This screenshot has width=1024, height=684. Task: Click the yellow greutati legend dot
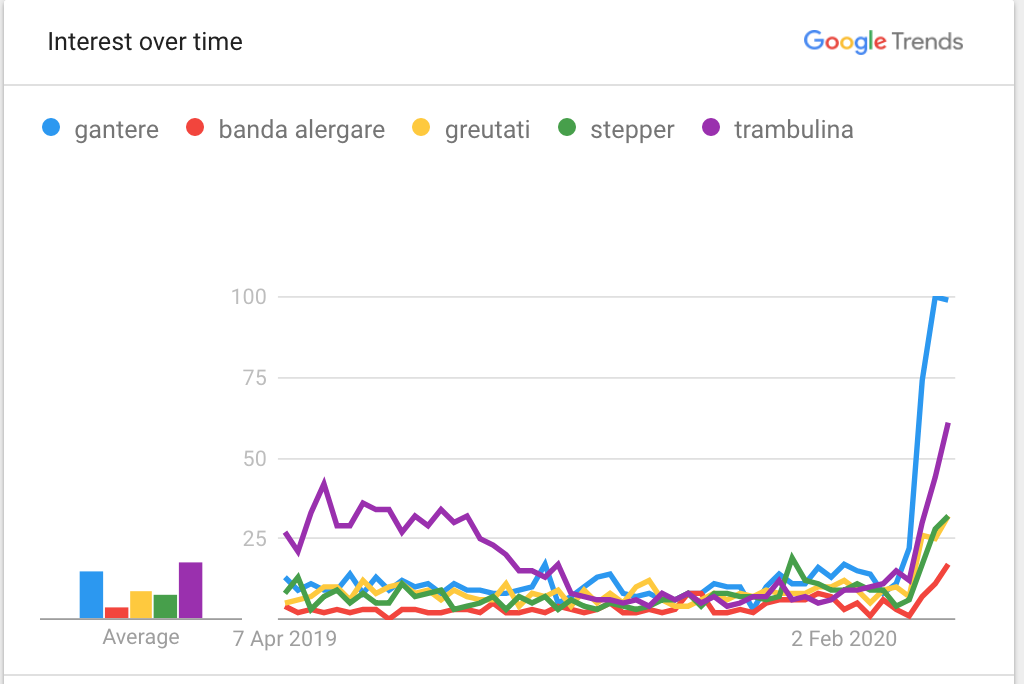pyautogui.click(x=421, y=127)
